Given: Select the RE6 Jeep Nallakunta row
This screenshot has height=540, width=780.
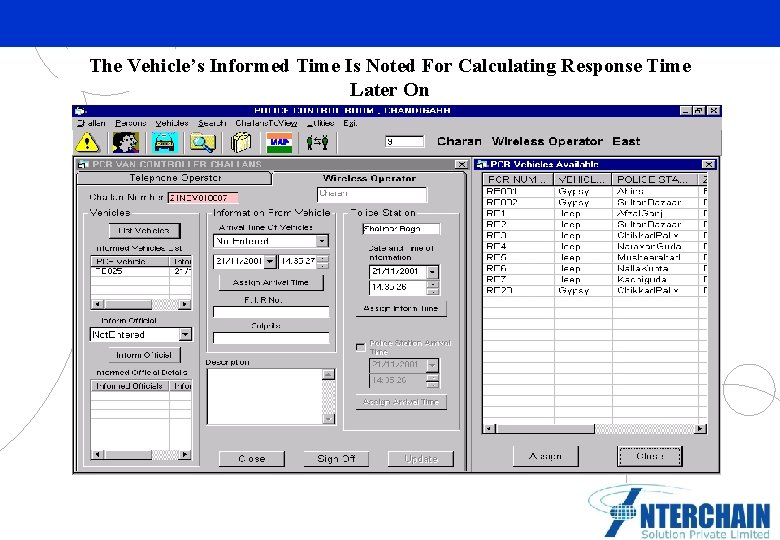Looking at the screenshot, I should click(594, 268).
